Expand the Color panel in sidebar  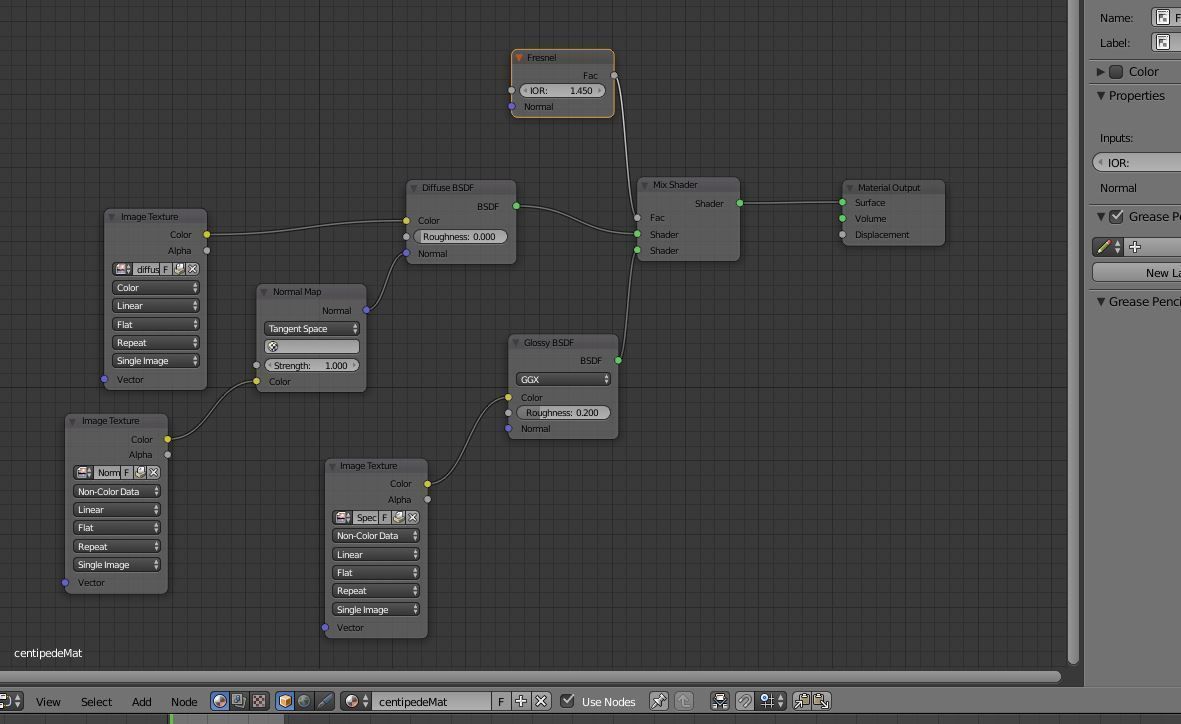point(1101,72)
